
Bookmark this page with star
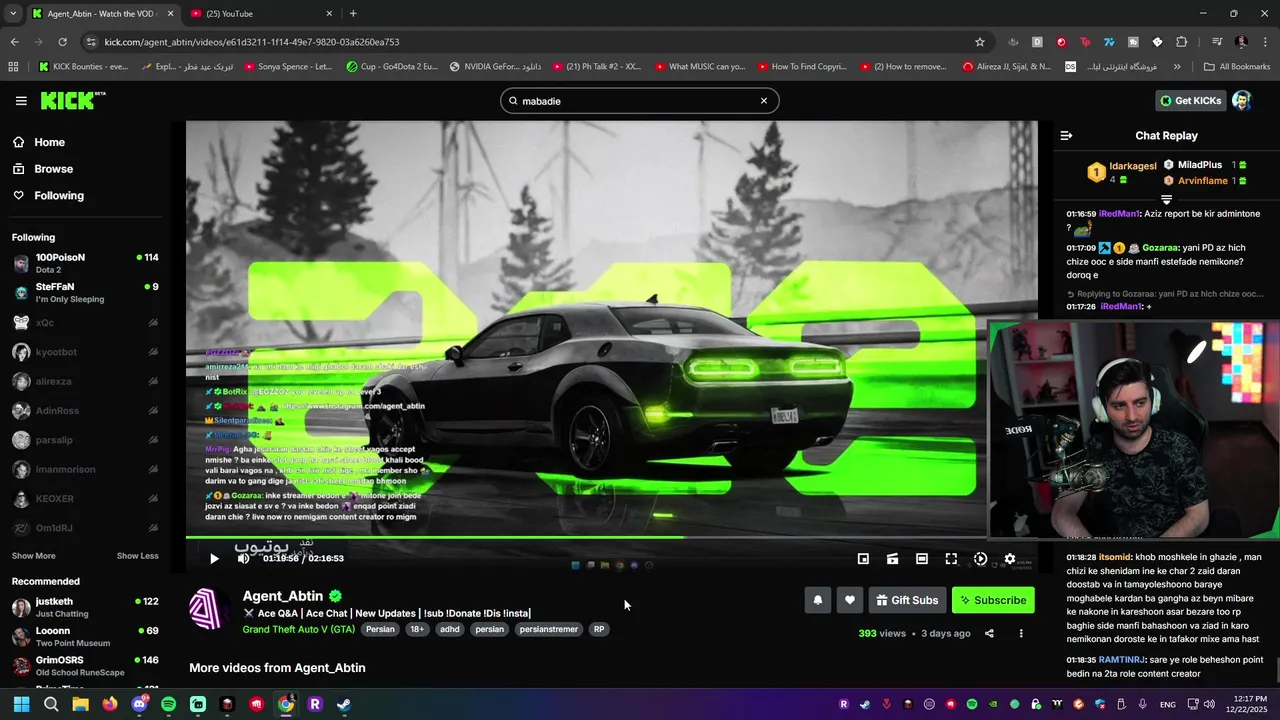click(x=980, y=42)
